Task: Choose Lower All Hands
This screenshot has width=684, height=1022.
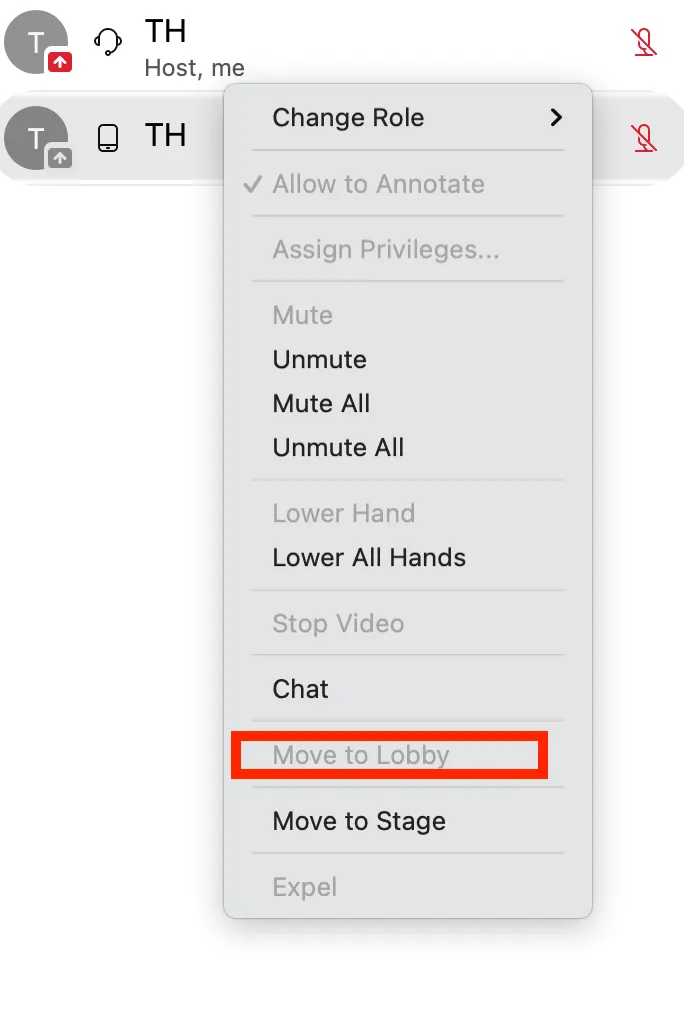Action: click(x=370, y=558)
